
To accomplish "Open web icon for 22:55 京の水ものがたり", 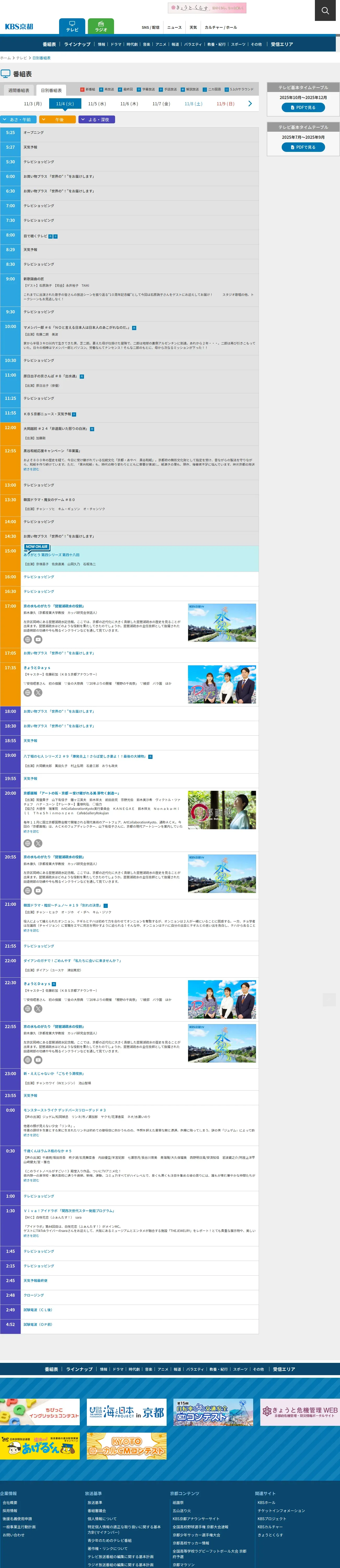I will click(x=27, y=1060).
